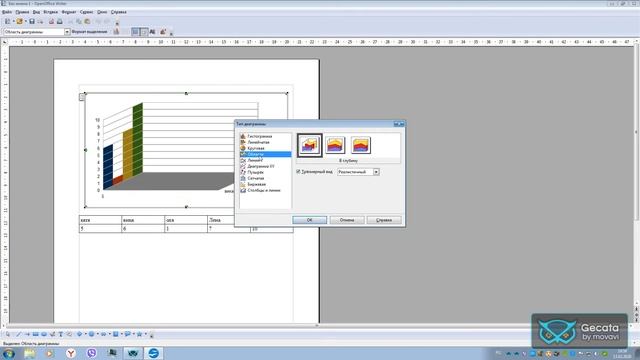
Task: Click the scale text toolbar icon
Action: click(152, 32)
